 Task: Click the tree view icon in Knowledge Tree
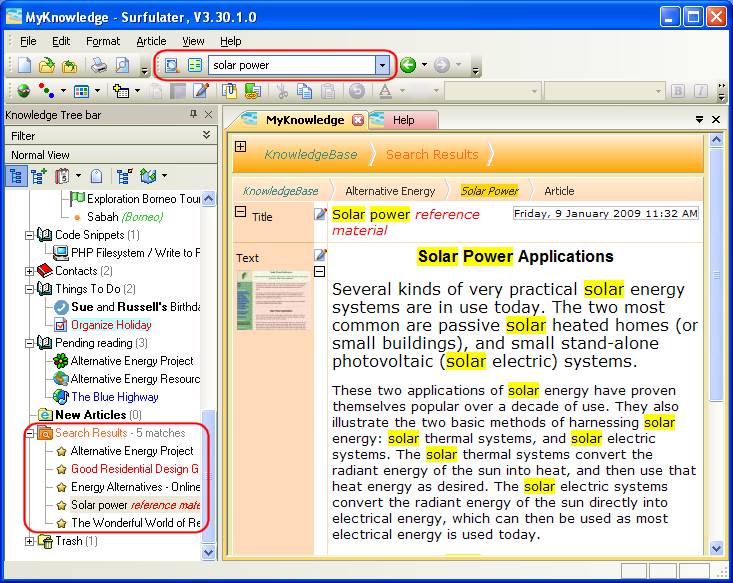[16, 176]
